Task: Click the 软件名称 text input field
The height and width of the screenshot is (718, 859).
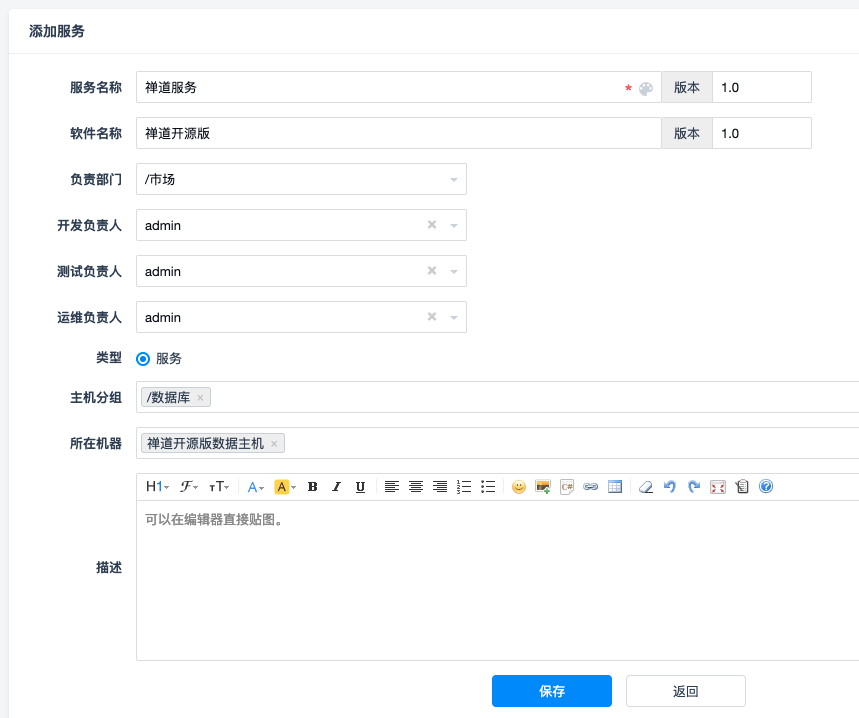Action: (398, 134)
